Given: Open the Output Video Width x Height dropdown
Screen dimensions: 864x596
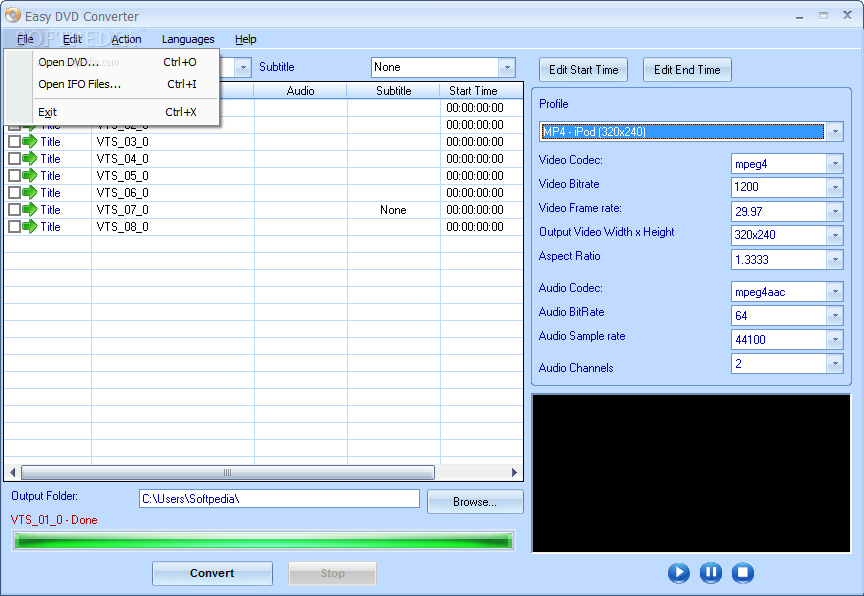Looking at the screenshot, I should (835, 235).
